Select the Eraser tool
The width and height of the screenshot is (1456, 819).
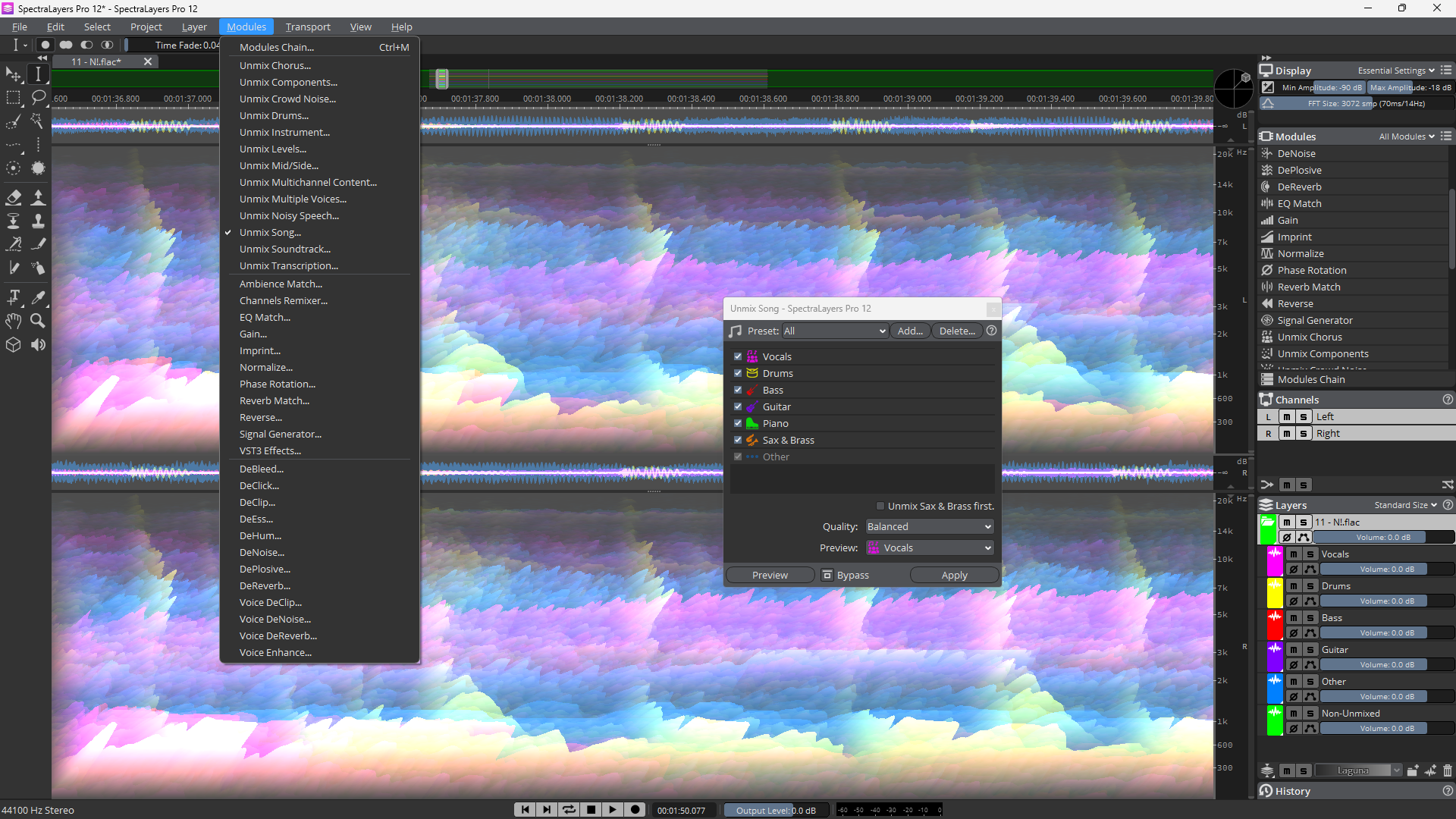click(14, 197)
